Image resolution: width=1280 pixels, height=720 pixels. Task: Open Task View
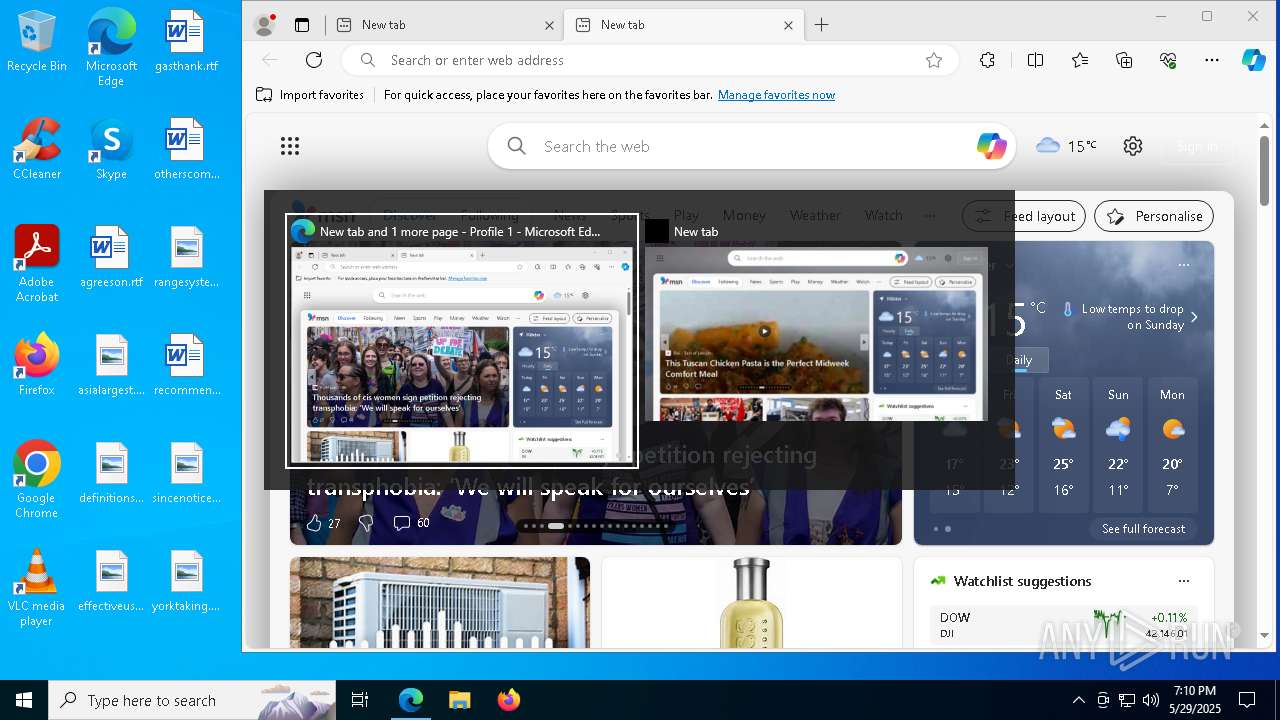(x=360, y=700)
